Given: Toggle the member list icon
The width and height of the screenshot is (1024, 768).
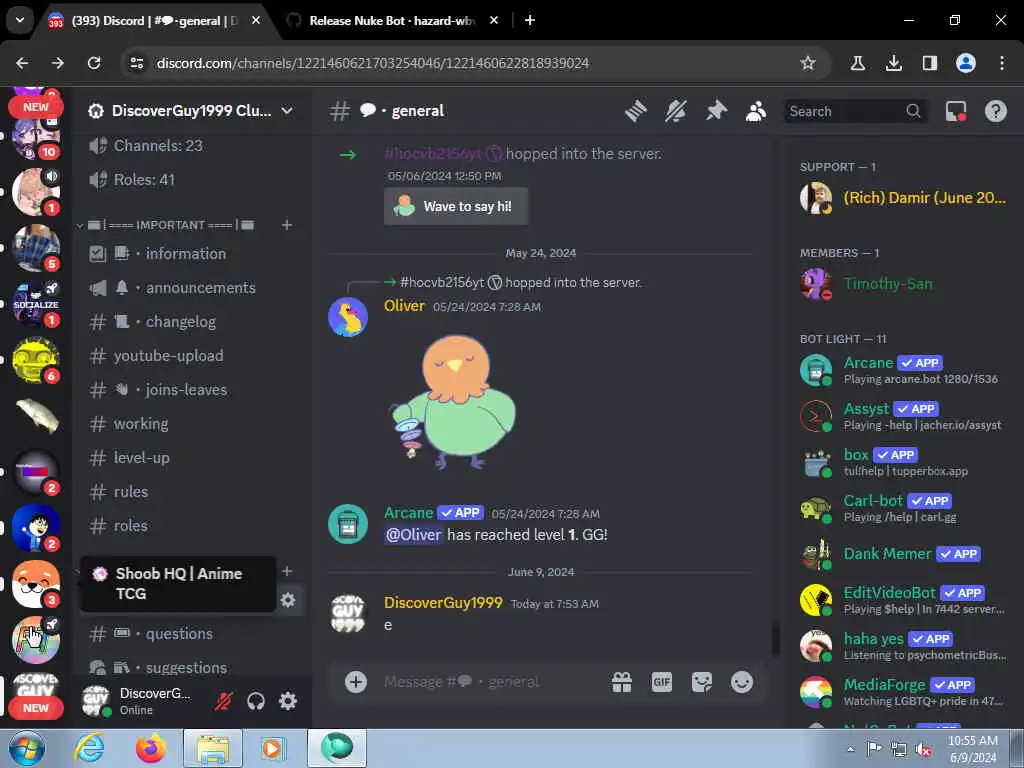Looking at the screenshot, I should [x=756, y=111].
